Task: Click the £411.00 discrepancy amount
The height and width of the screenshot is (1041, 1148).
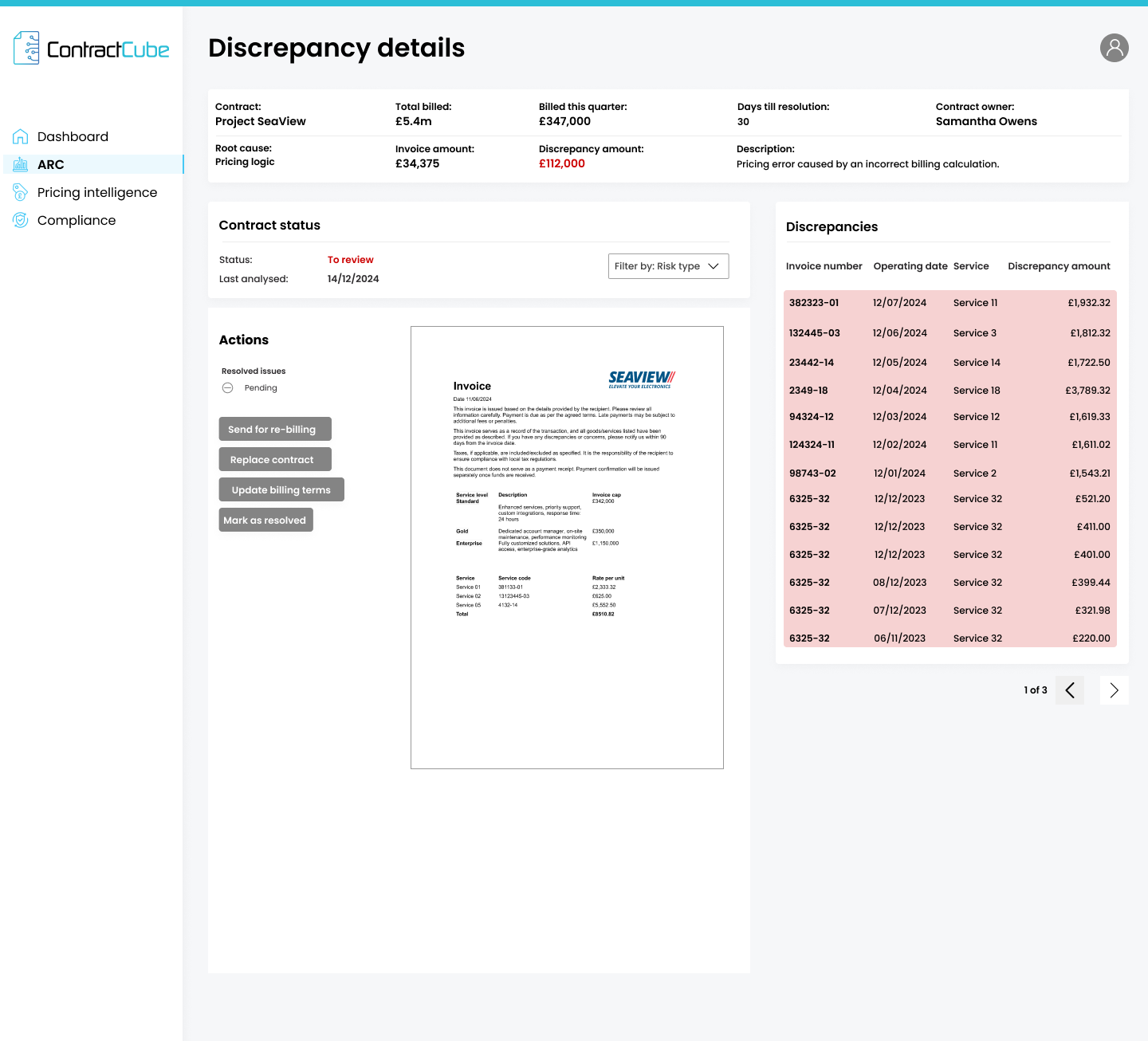Action: [1092, 527]
